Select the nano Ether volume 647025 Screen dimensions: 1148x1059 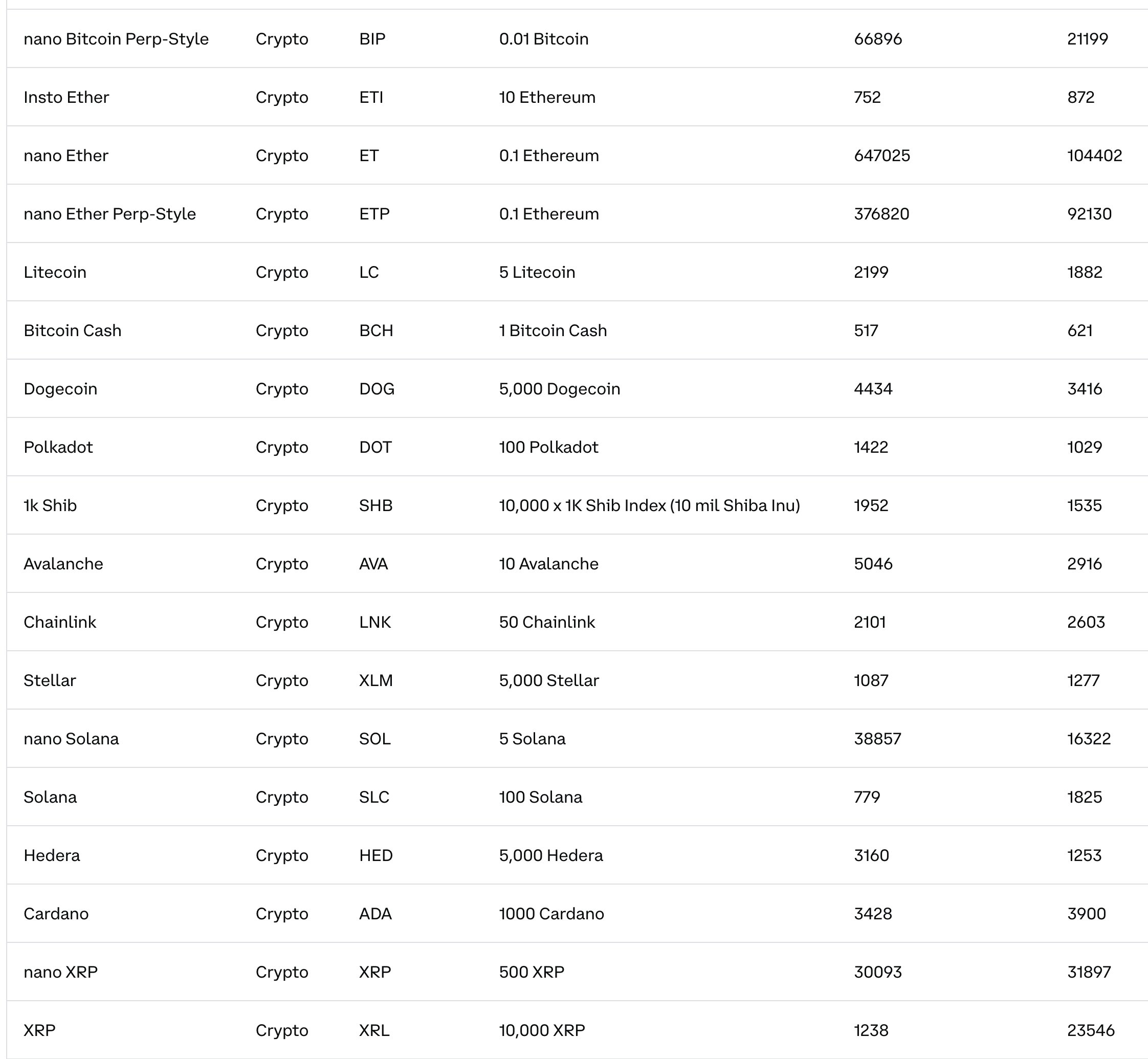(881, 156)
